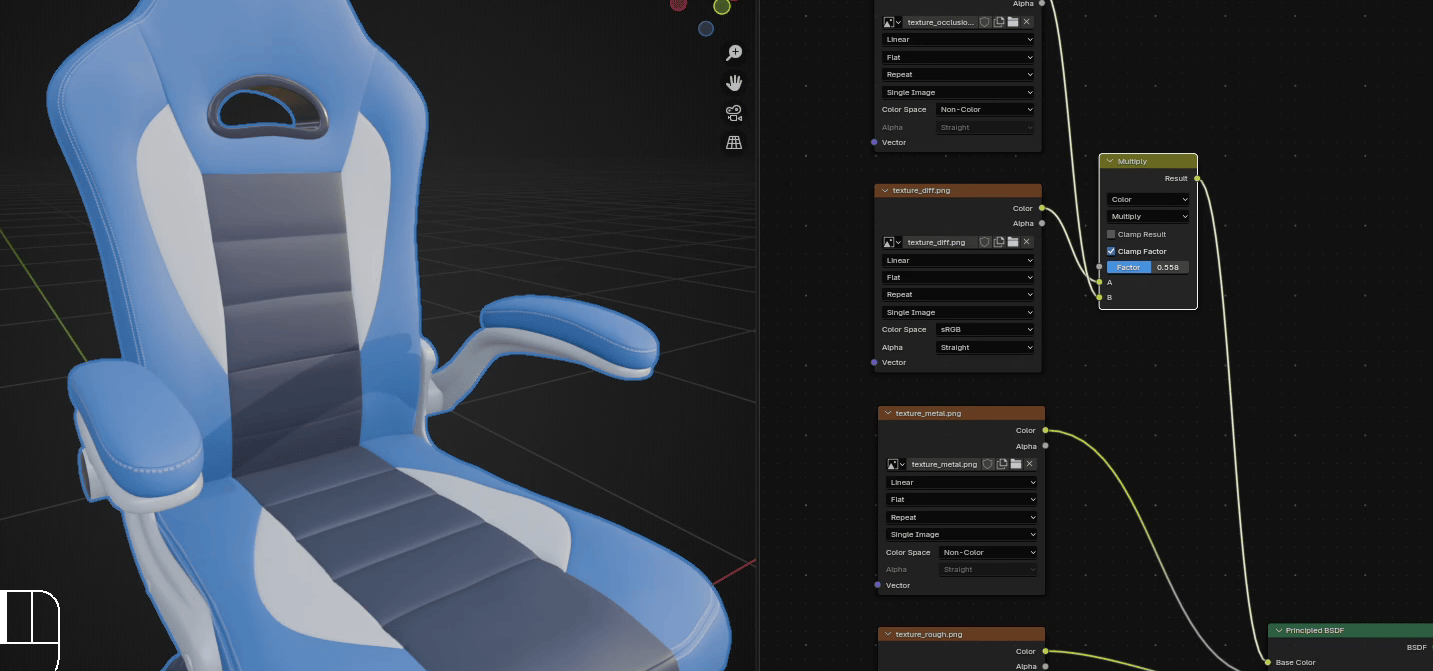The image size is (1433, 671).
Task: Click the Result output socket on Multiply node
Action: (1197, 179)
